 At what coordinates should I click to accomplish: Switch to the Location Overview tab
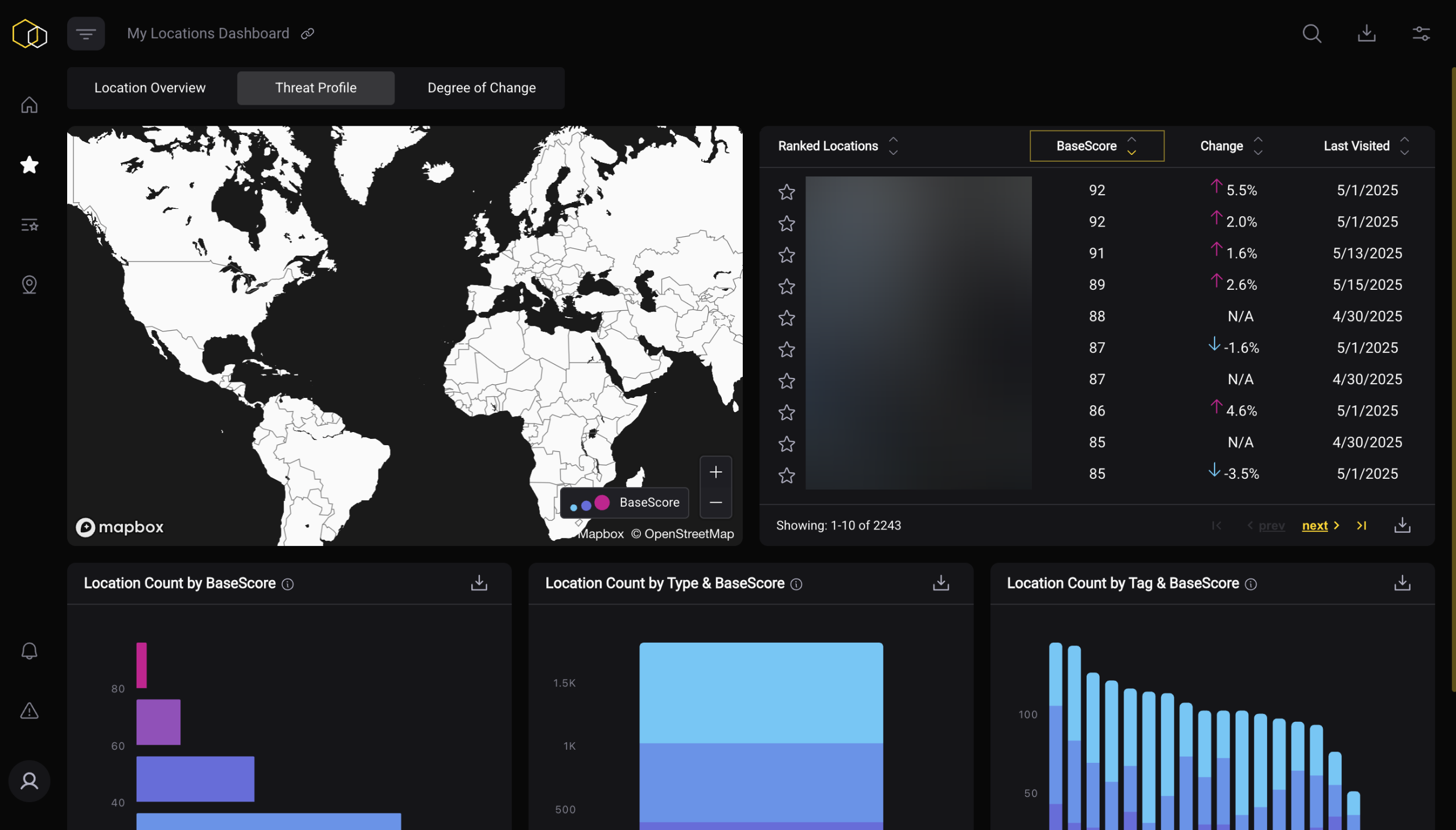[150, 88]
